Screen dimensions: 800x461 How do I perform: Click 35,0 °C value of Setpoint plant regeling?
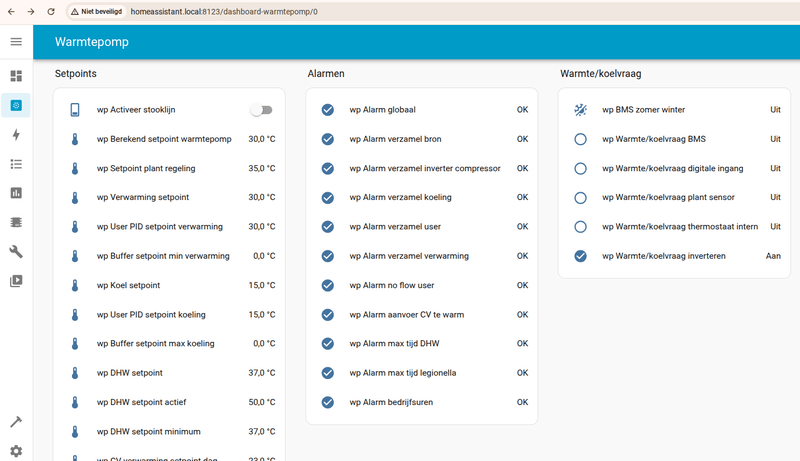point(262,168)
